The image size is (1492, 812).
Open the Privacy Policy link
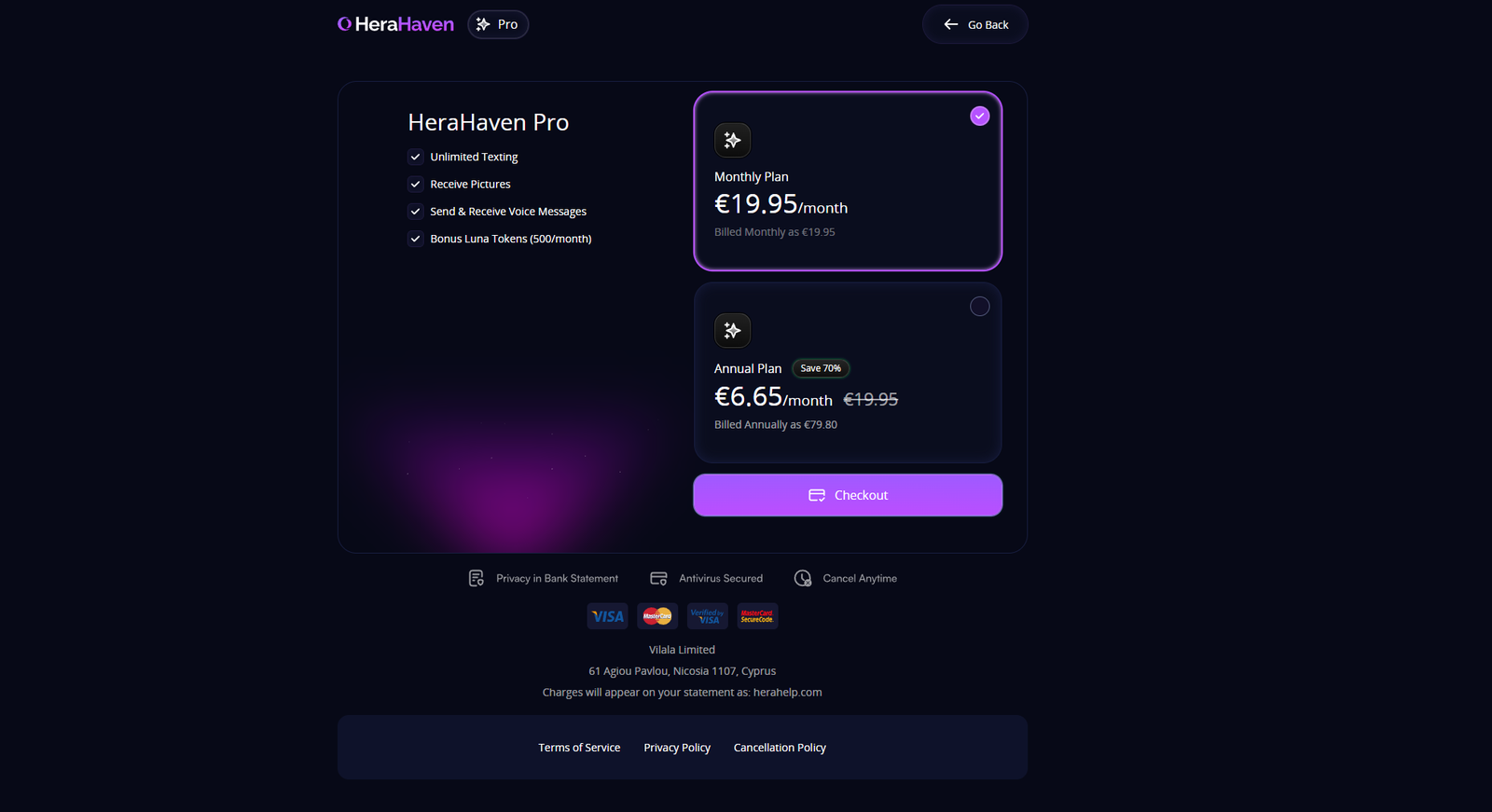coord(677,748)
